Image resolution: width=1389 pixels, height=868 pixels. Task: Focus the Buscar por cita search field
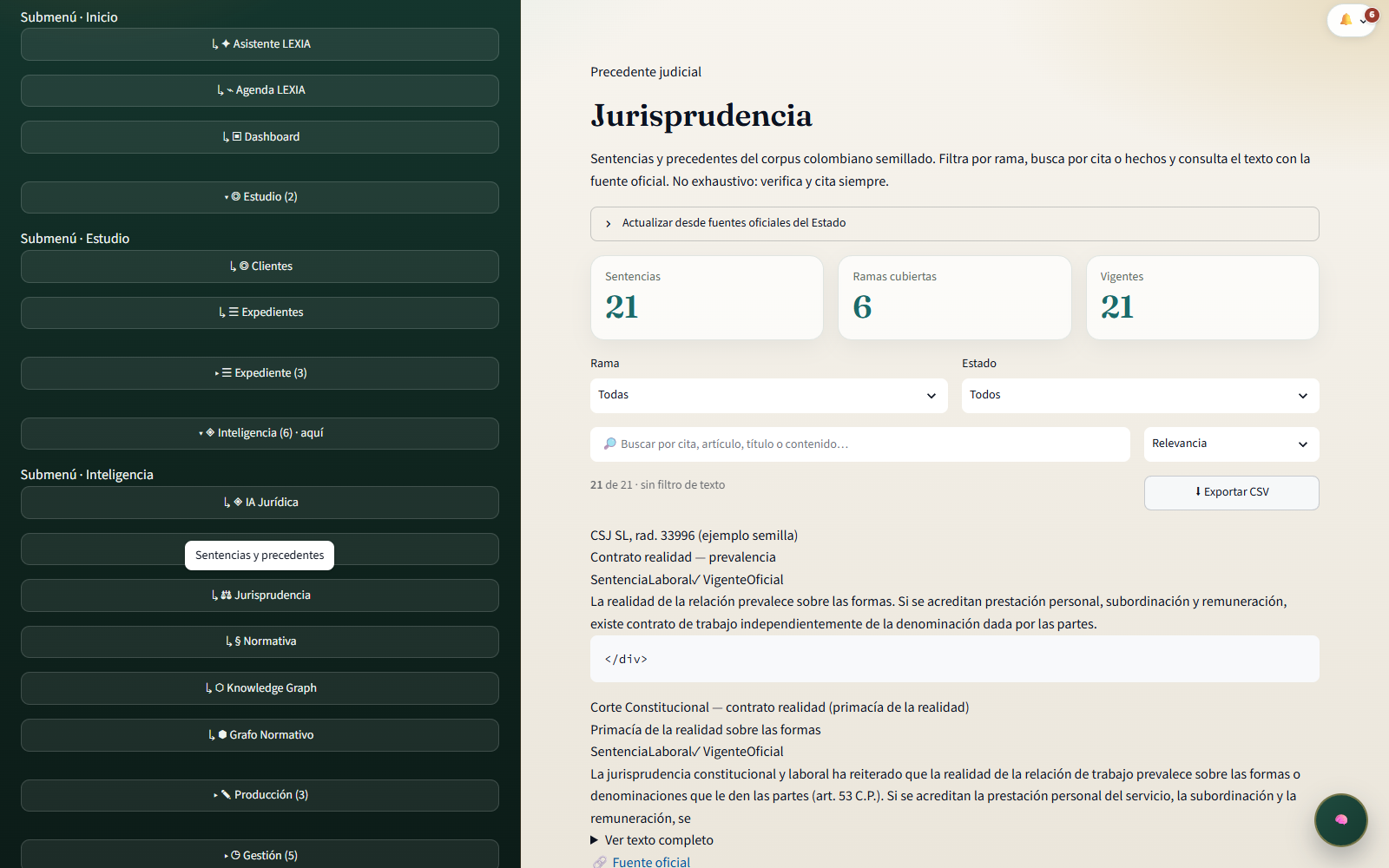pos(859,444)
